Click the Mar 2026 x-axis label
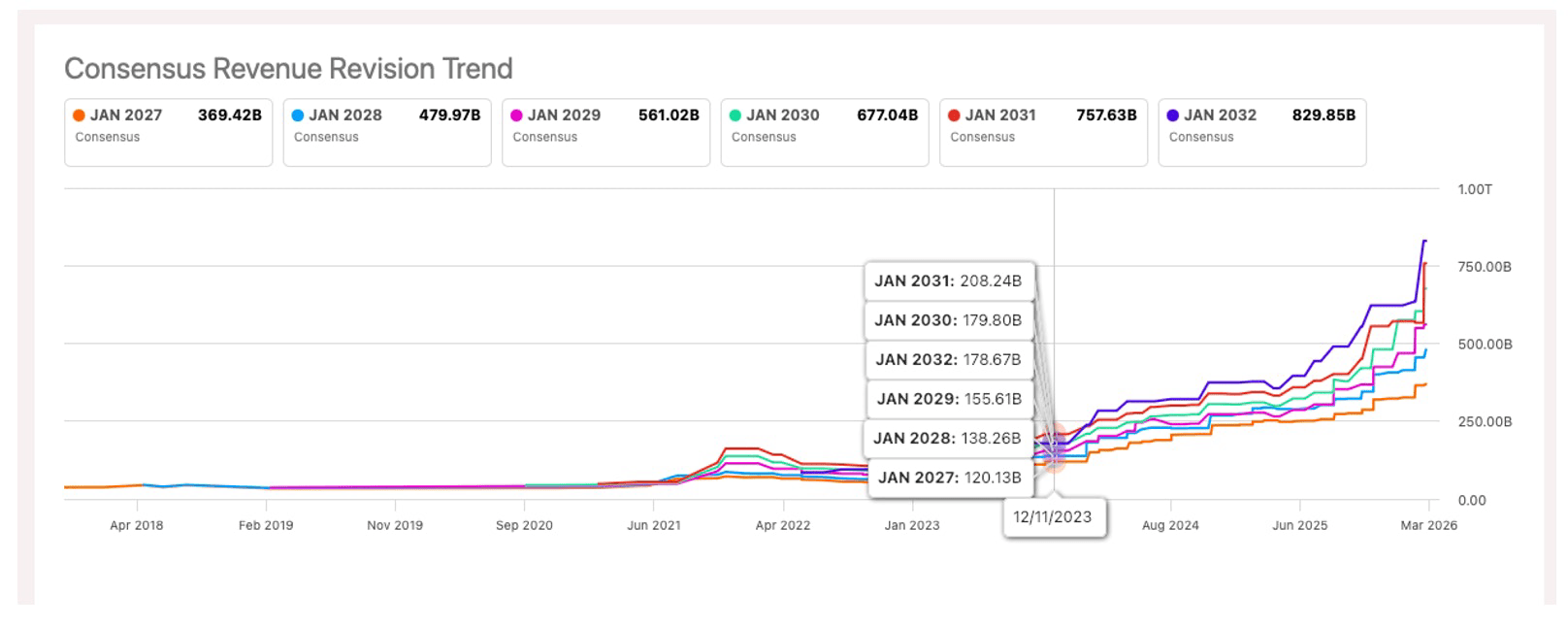The width and height of the screenshot is (1568, 627). [x=1428, y=525]
